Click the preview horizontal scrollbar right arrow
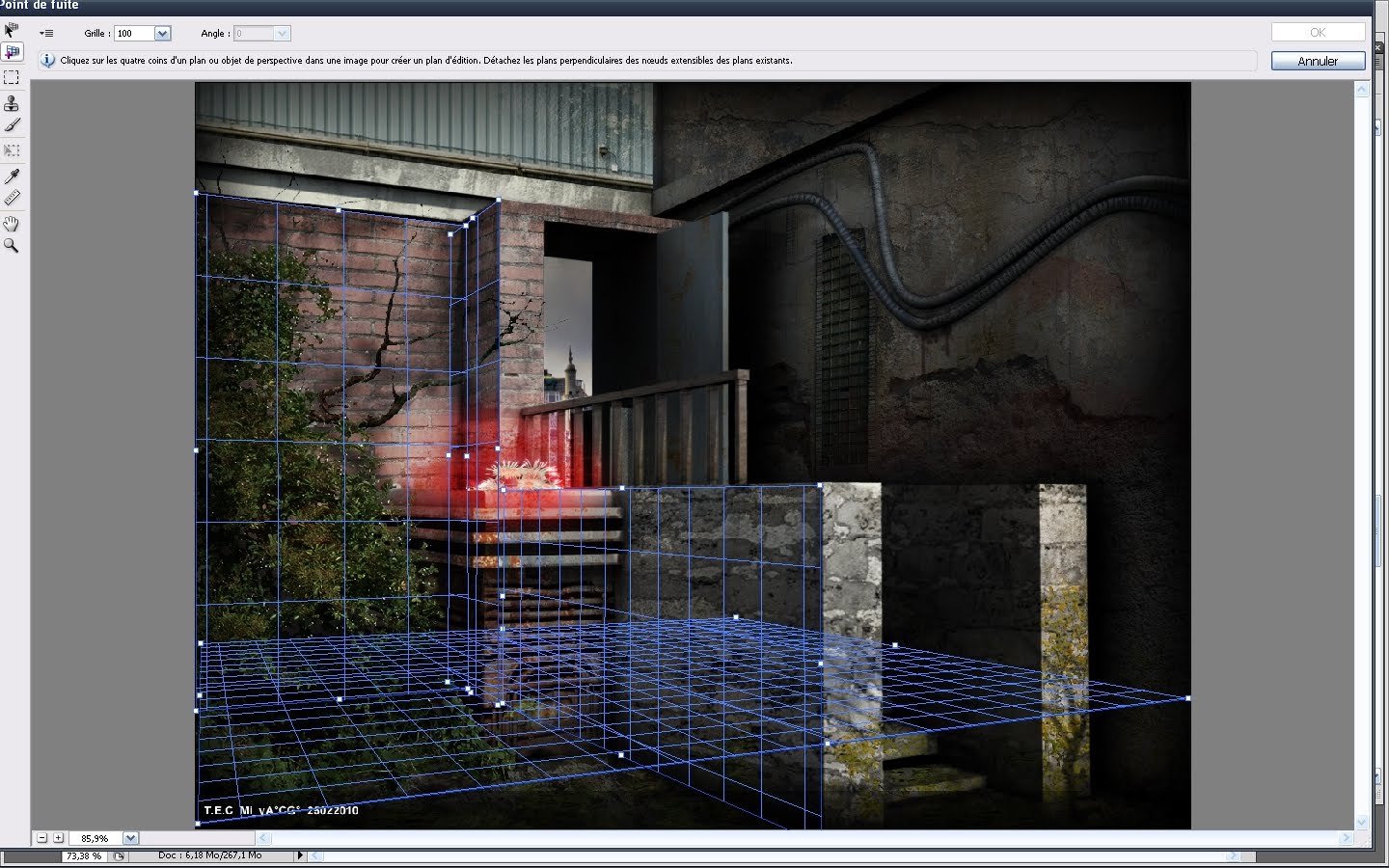 coord(1346,838)
